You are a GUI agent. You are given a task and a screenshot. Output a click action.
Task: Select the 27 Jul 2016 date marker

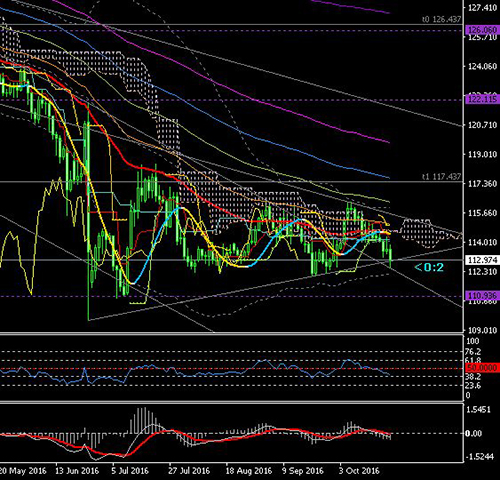coord(189,471)
